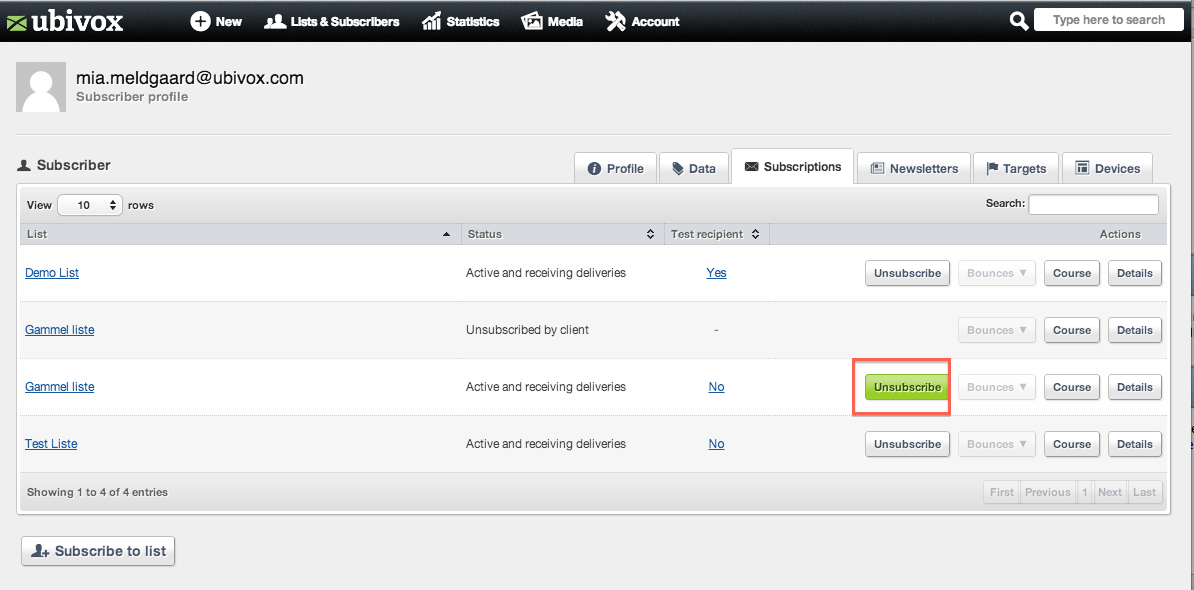Click the Media picture icon
This screenshot has height=590, width=1194.
tap(532, 21)
